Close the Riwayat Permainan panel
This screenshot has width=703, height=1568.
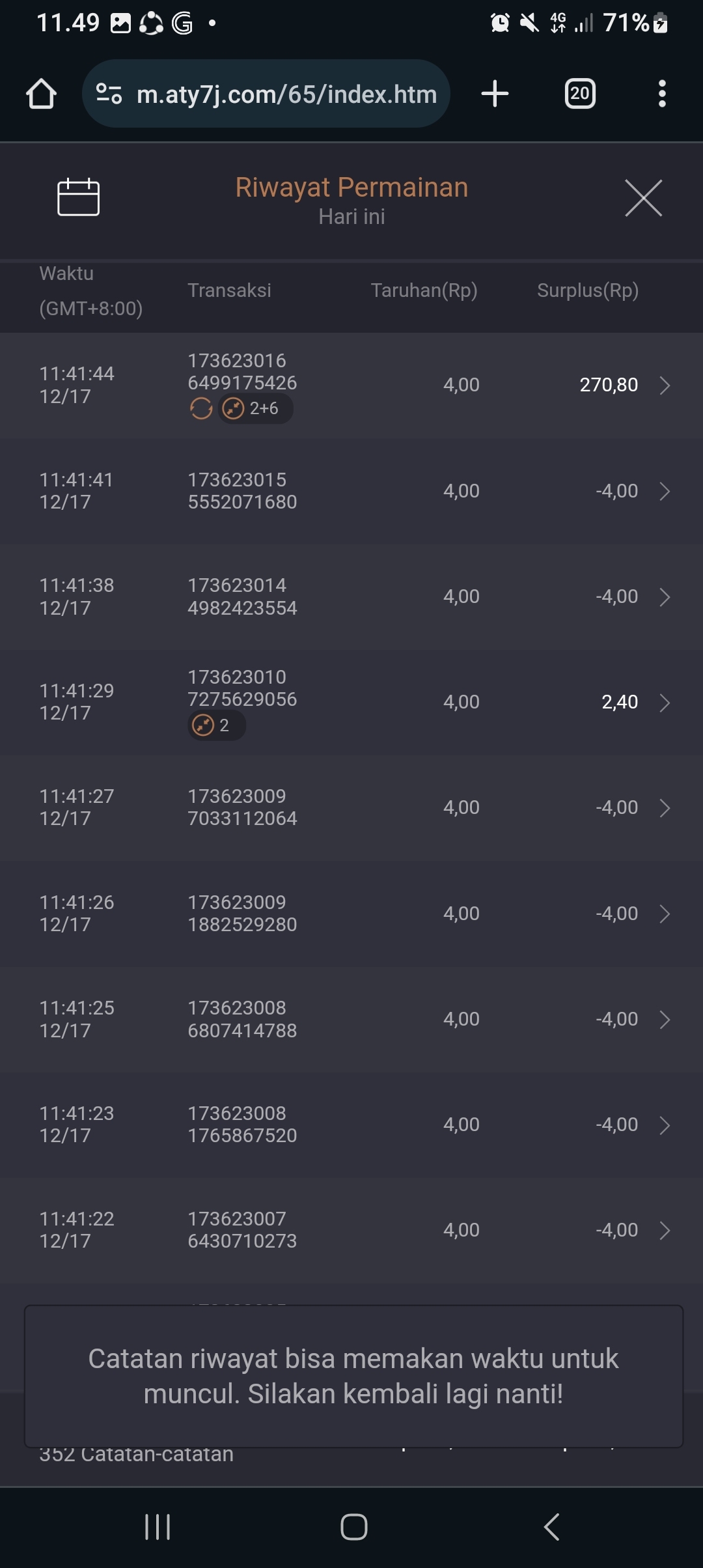click(643, 198)
